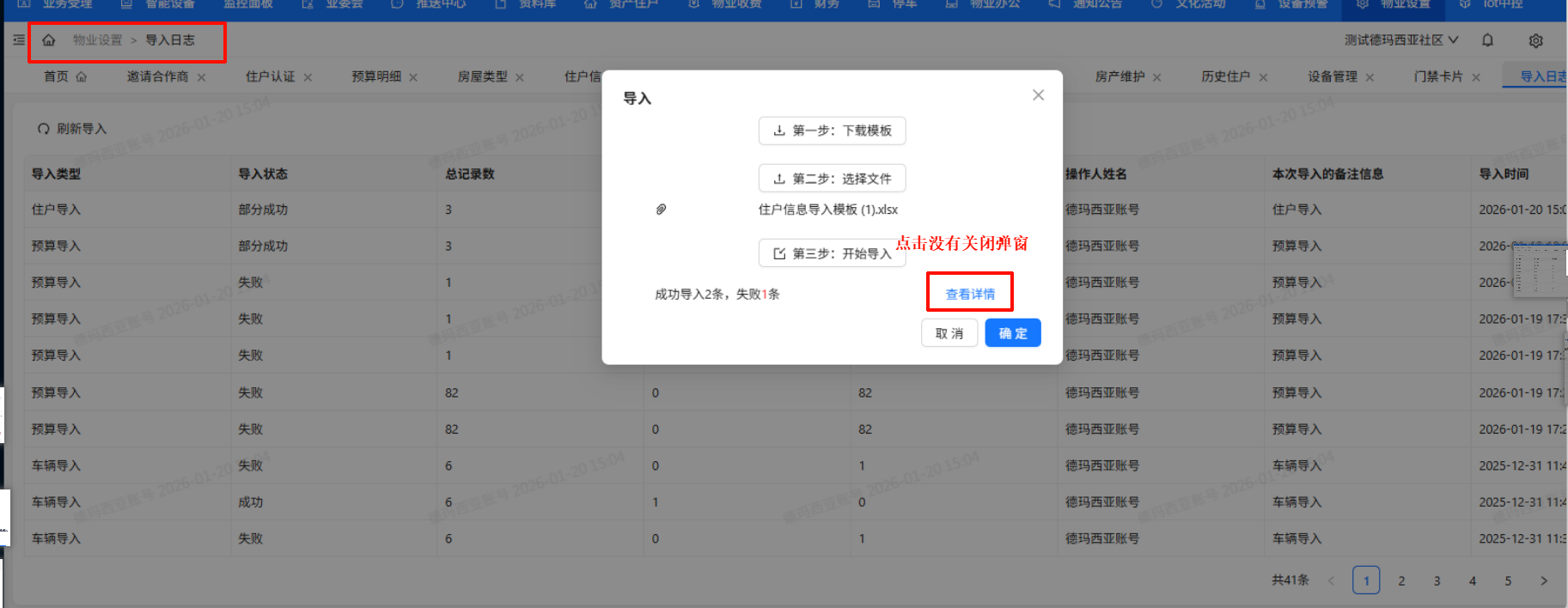Open the notification bell icon
Viewport: 1568px width, 608px height.
pos(1487,40)
